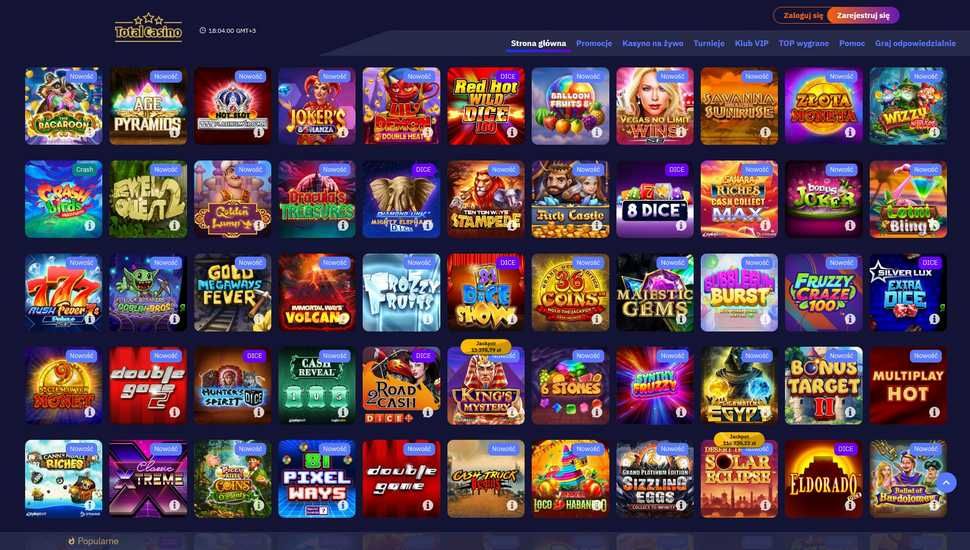
Task: Open info icon on Double Game 2 tile
Action: click(x=174, y=412)
